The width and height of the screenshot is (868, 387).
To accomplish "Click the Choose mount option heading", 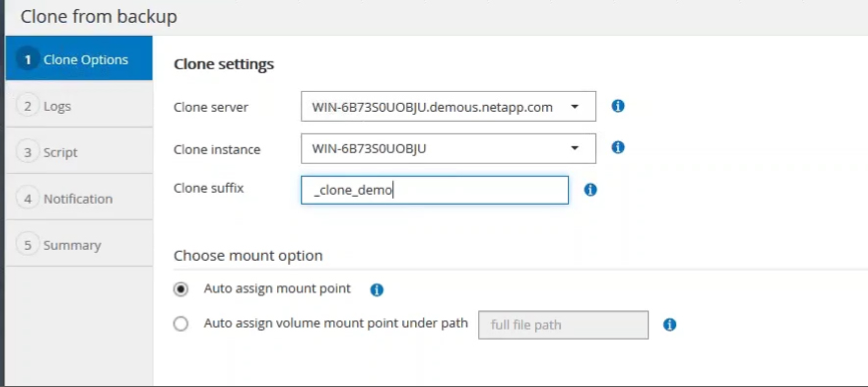I will click(x=248, y=256).
